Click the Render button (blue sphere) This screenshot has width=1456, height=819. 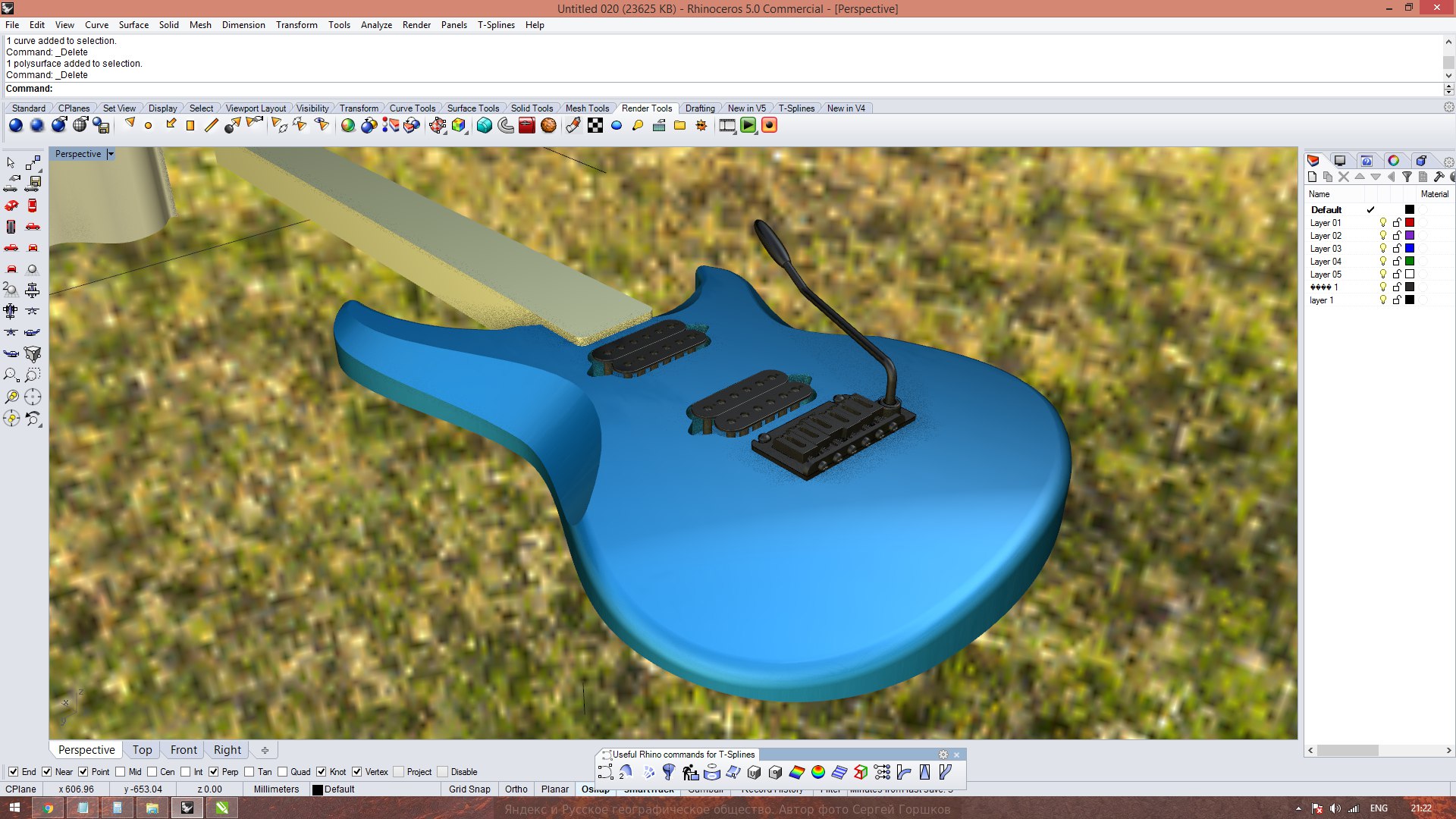tap(15, 125)
